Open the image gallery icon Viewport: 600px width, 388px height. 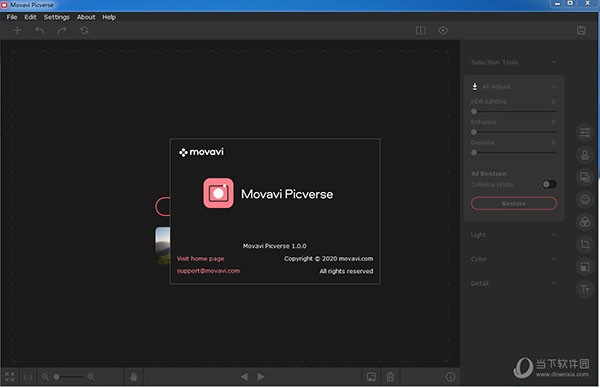click(x=371, y=377)
